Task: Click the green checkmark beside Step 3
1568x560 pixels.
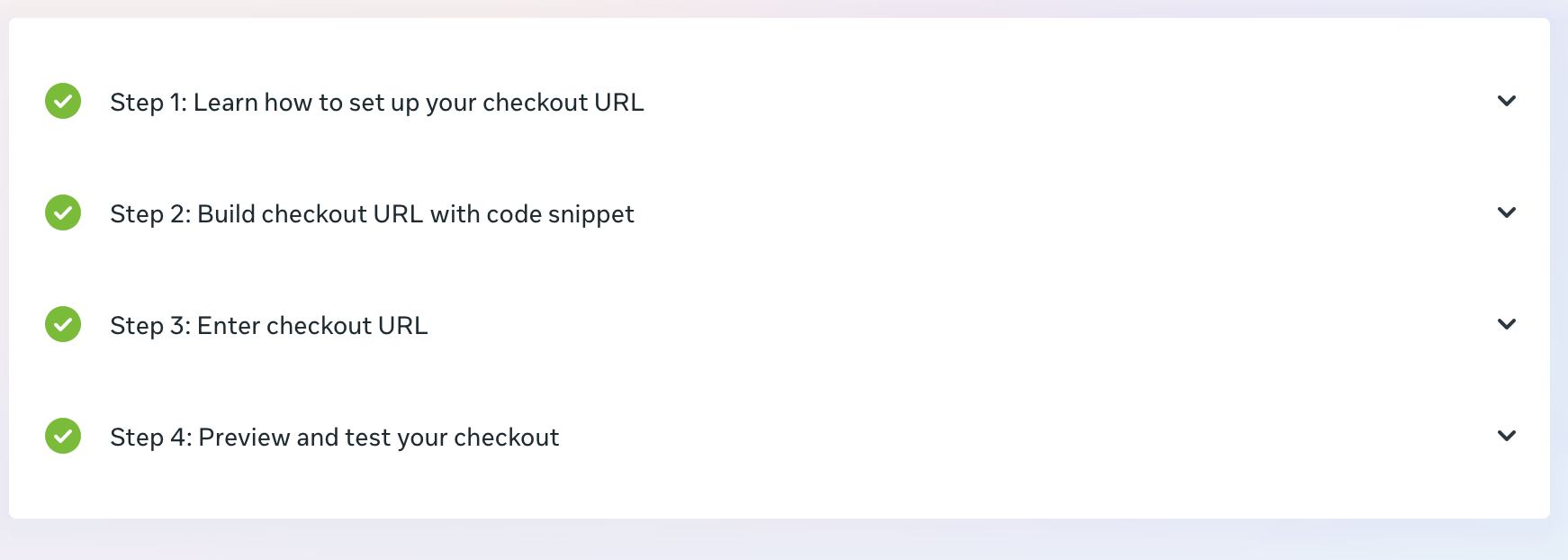Action: (x=63, y=324)
